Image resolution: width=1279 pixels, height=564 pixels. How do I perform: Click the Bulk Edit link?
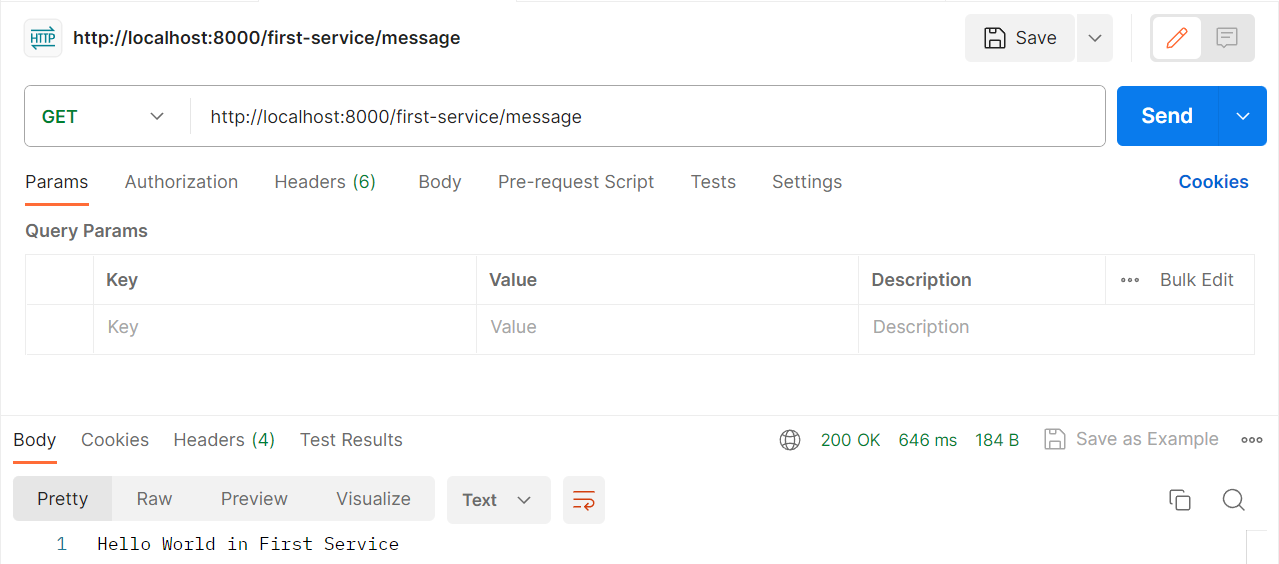coord(1196,280)
